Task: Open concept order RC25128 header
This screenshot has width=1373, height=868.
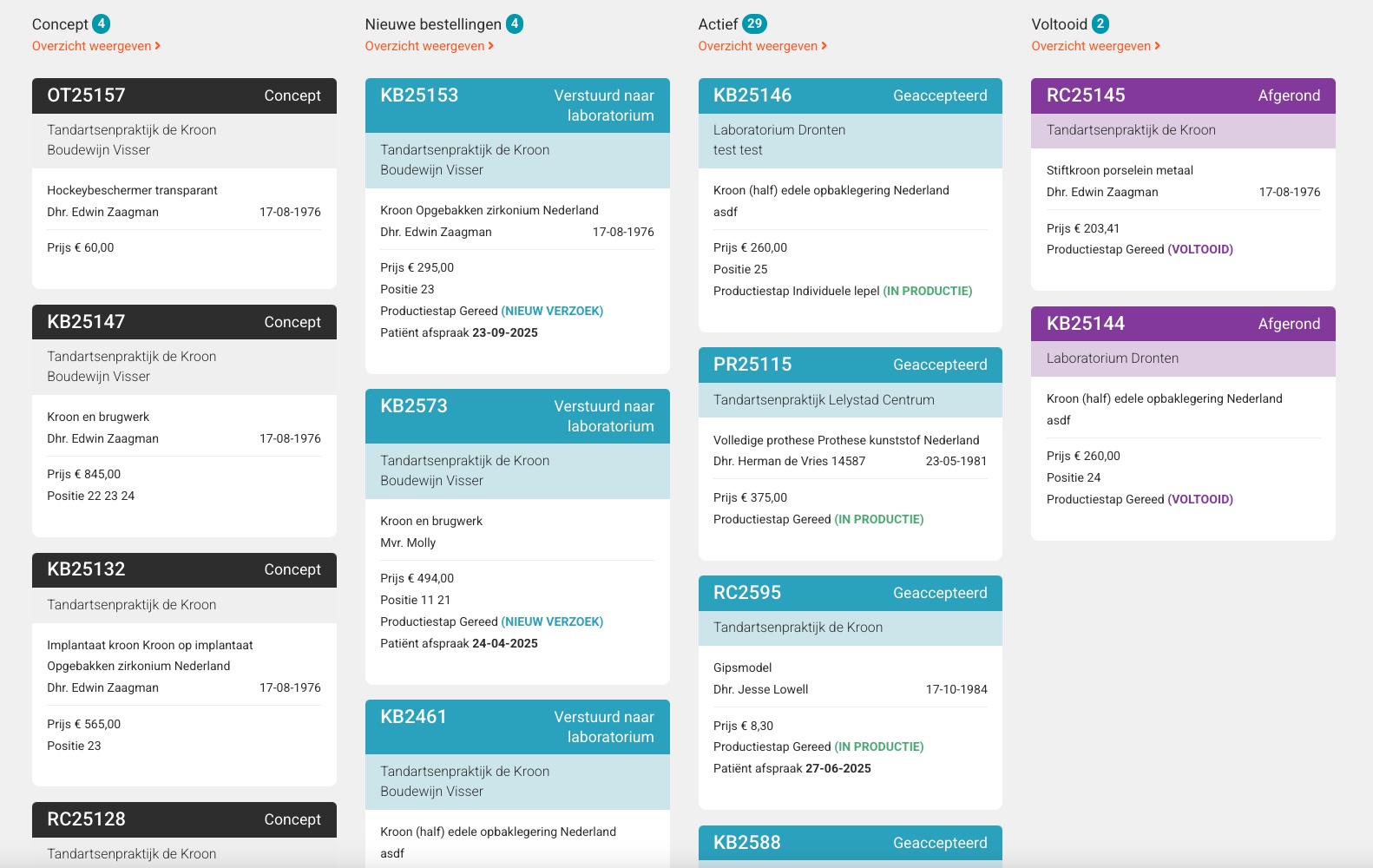Action: pos(184,819)
